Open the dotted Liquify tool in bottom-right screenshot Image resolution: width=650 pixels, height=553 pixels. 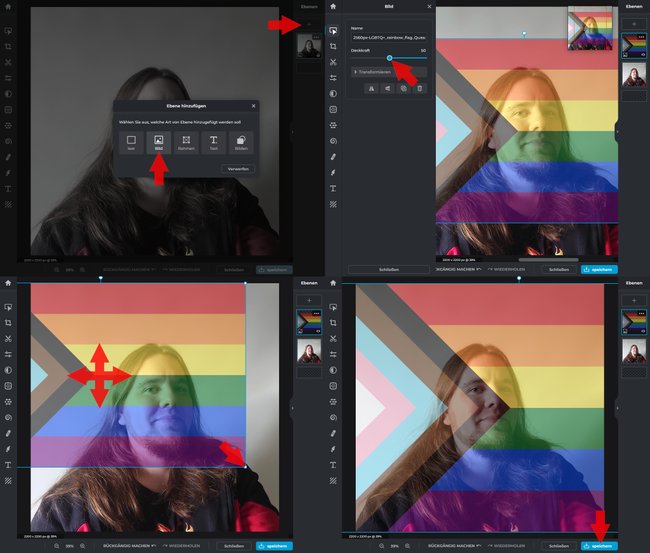(333, 402)
